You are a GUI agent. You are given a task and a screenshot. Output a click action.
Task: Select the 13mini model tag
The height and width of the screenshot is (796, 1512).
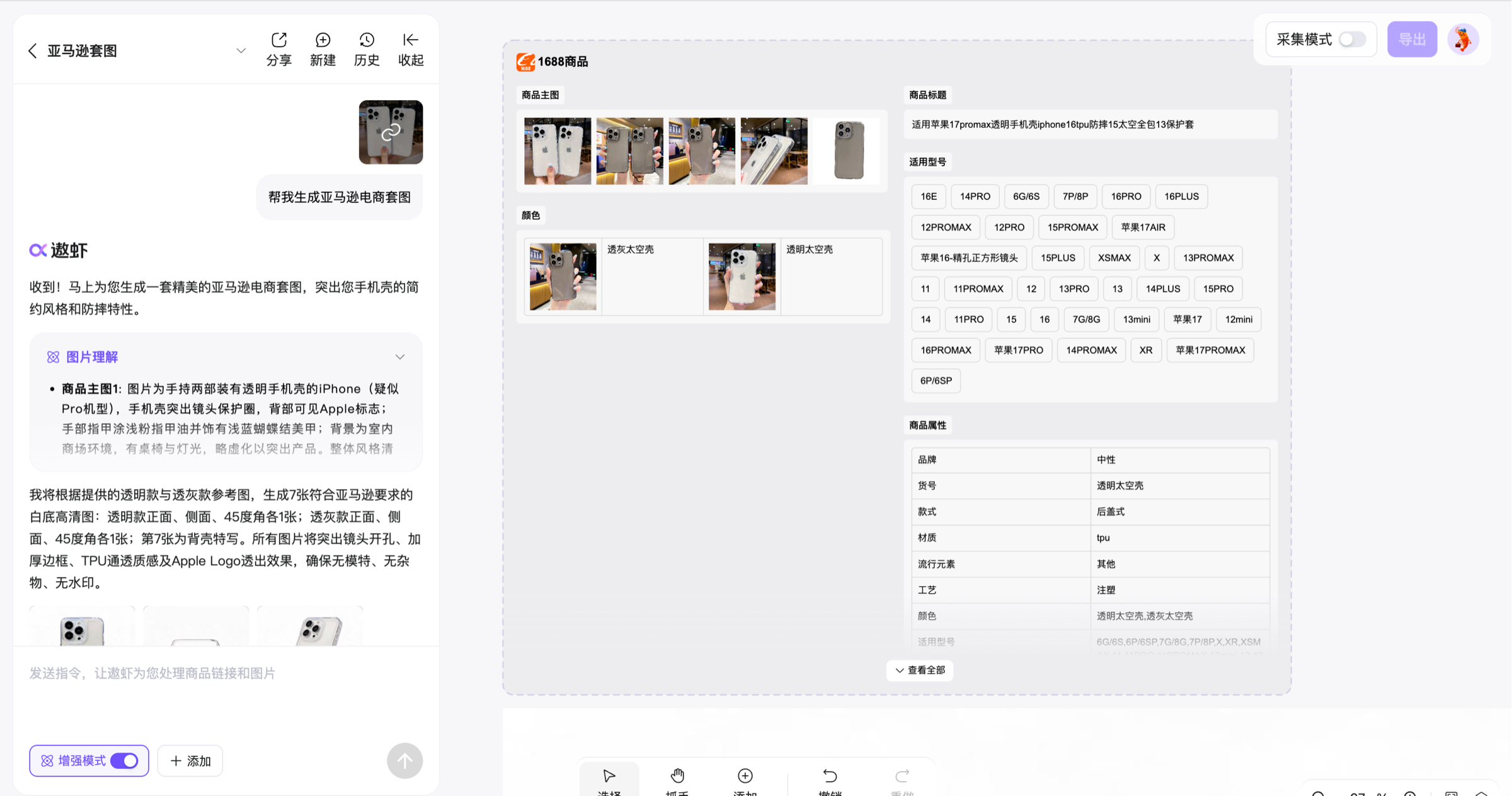pos(1137,320)
